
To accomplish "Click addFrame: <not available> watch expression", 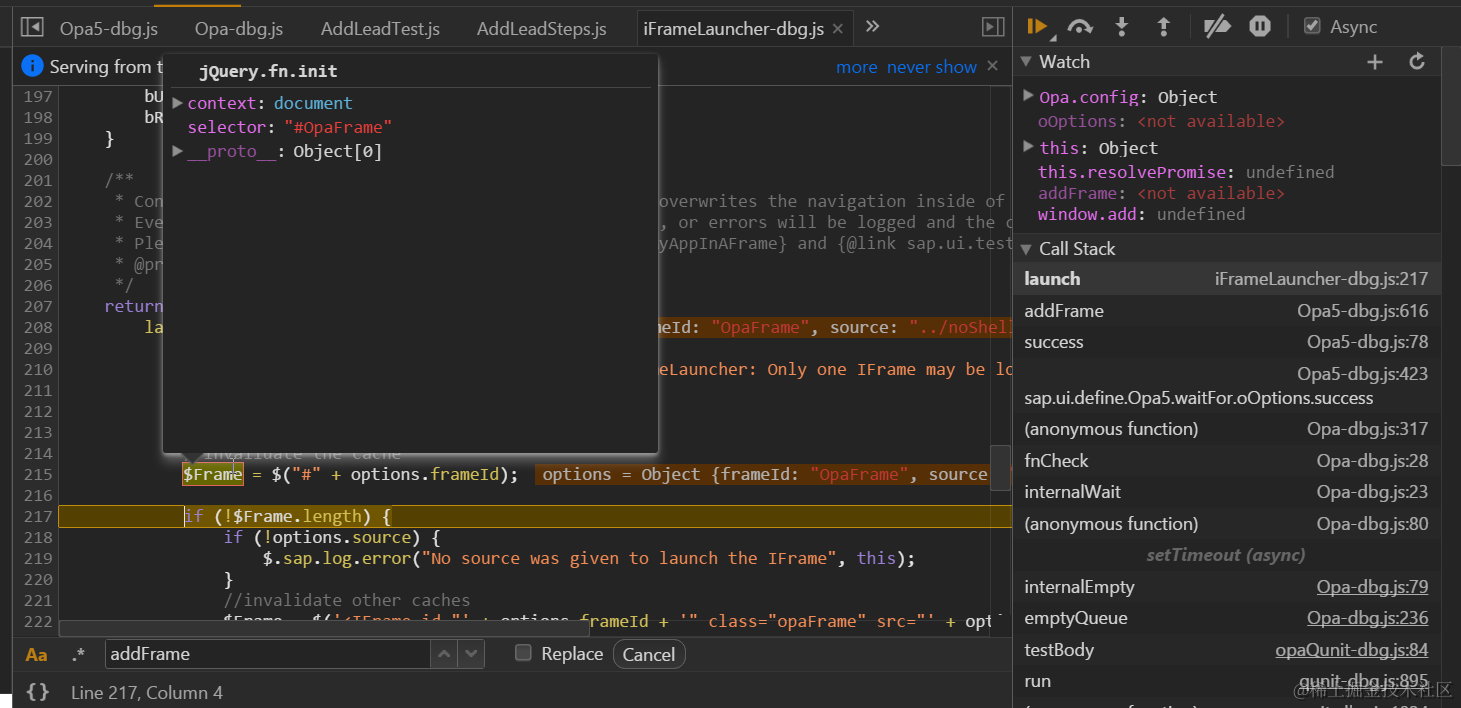I will point(1161,193).
